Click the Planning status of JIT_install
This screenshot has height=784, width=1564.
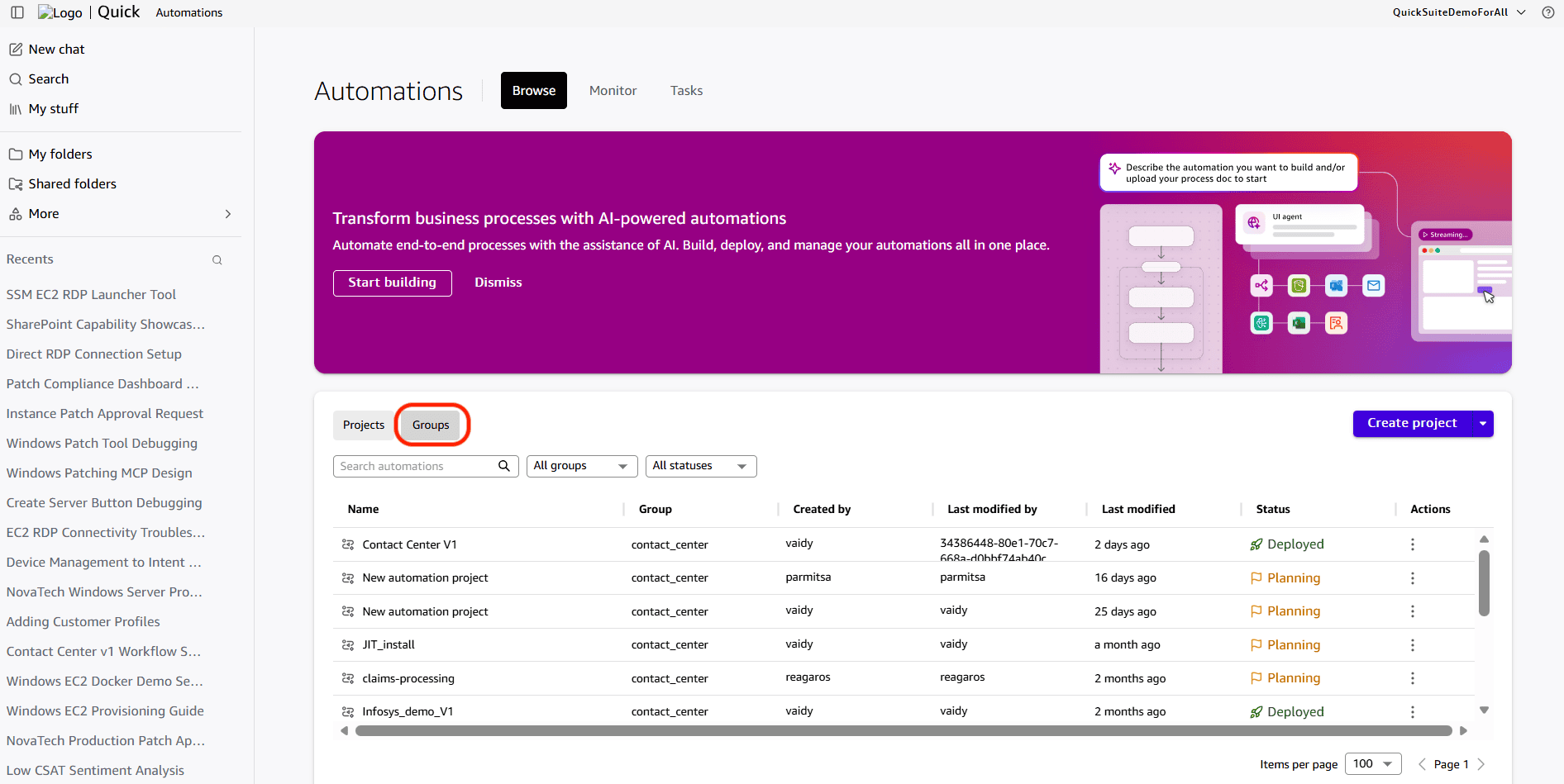[1285, 645]
